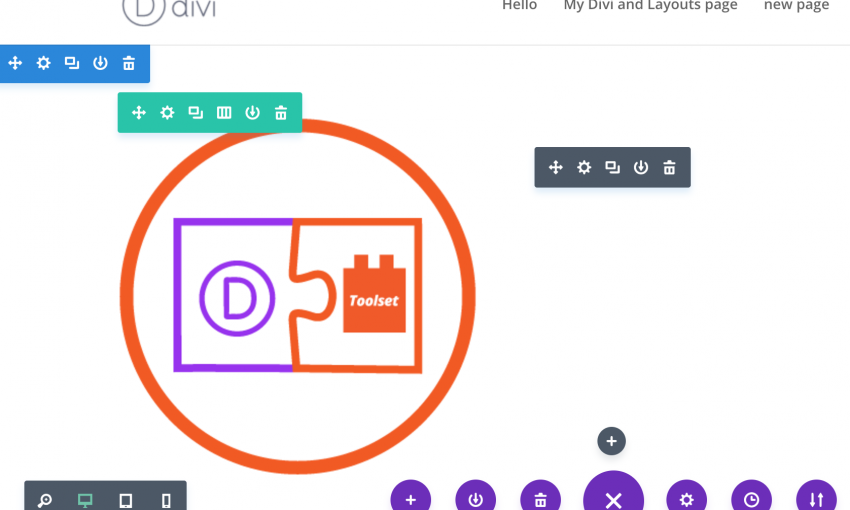Viewport: 850px width, 510px height.
Task: Change column structure in the green row toolbar
Action: (224, 112)
